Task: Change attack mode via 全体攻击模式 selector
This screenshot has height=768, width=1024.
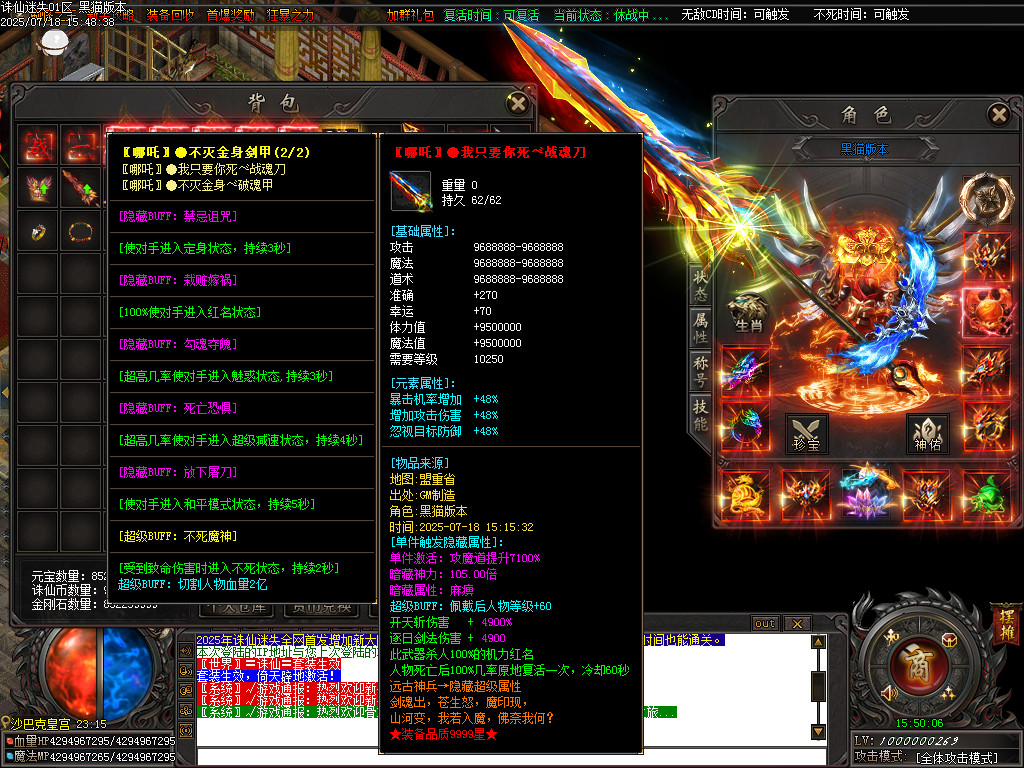Action: coord(958,756)
